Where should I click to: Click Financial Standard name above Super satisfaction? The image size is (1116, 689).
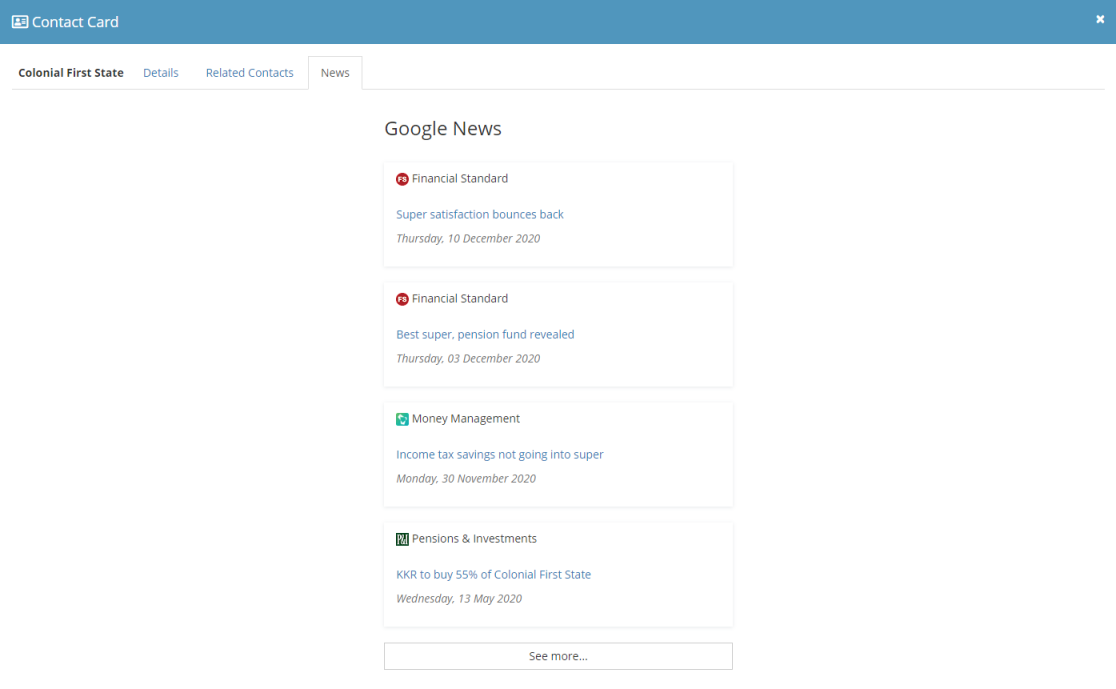tap(460, 179)
